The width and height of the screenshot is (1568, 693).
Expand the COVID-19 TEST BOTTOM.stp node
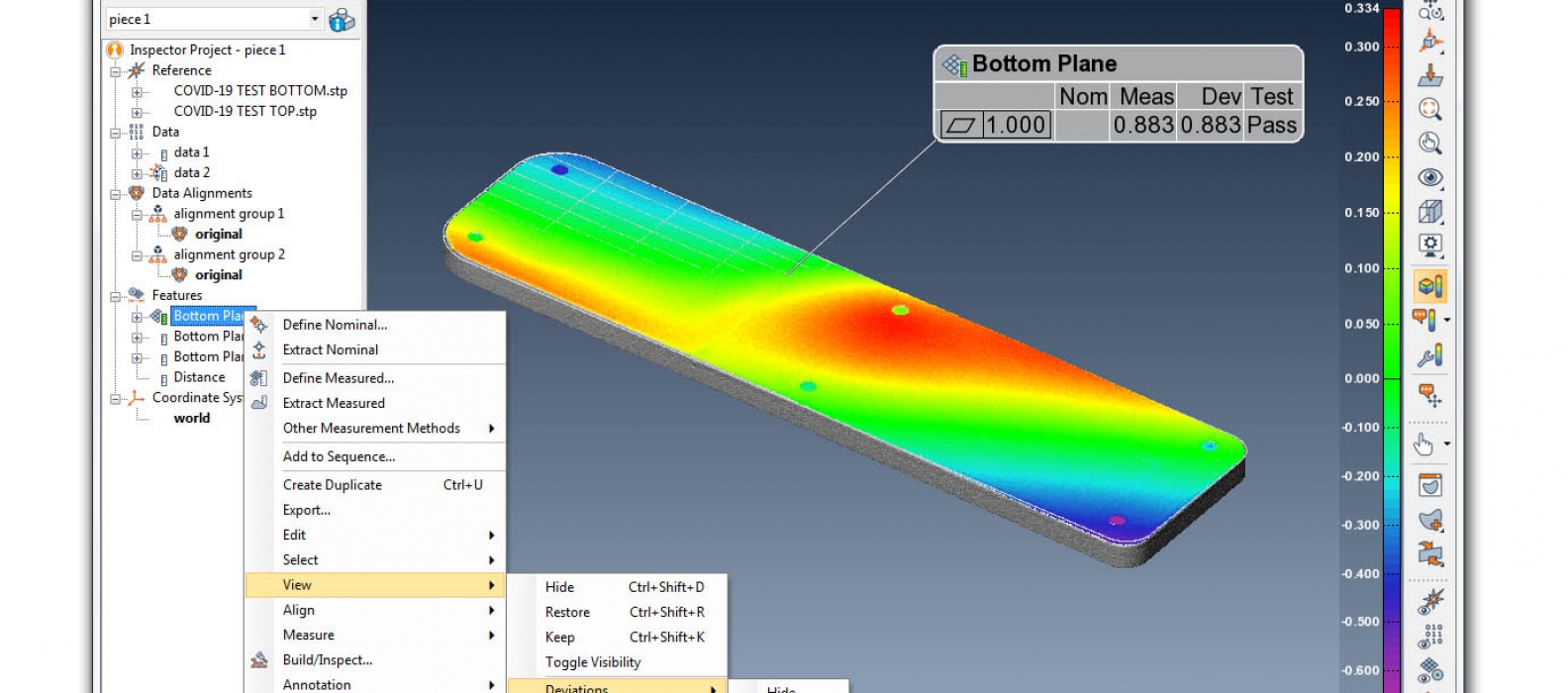[x=138, y=91]
